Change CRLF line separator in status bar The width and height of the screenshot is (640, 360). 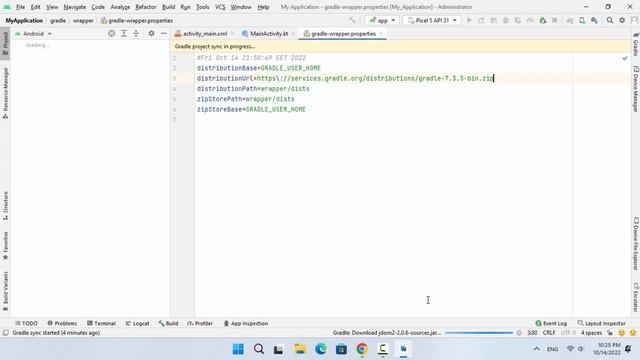pyautogui.click(x=549, y=333)
